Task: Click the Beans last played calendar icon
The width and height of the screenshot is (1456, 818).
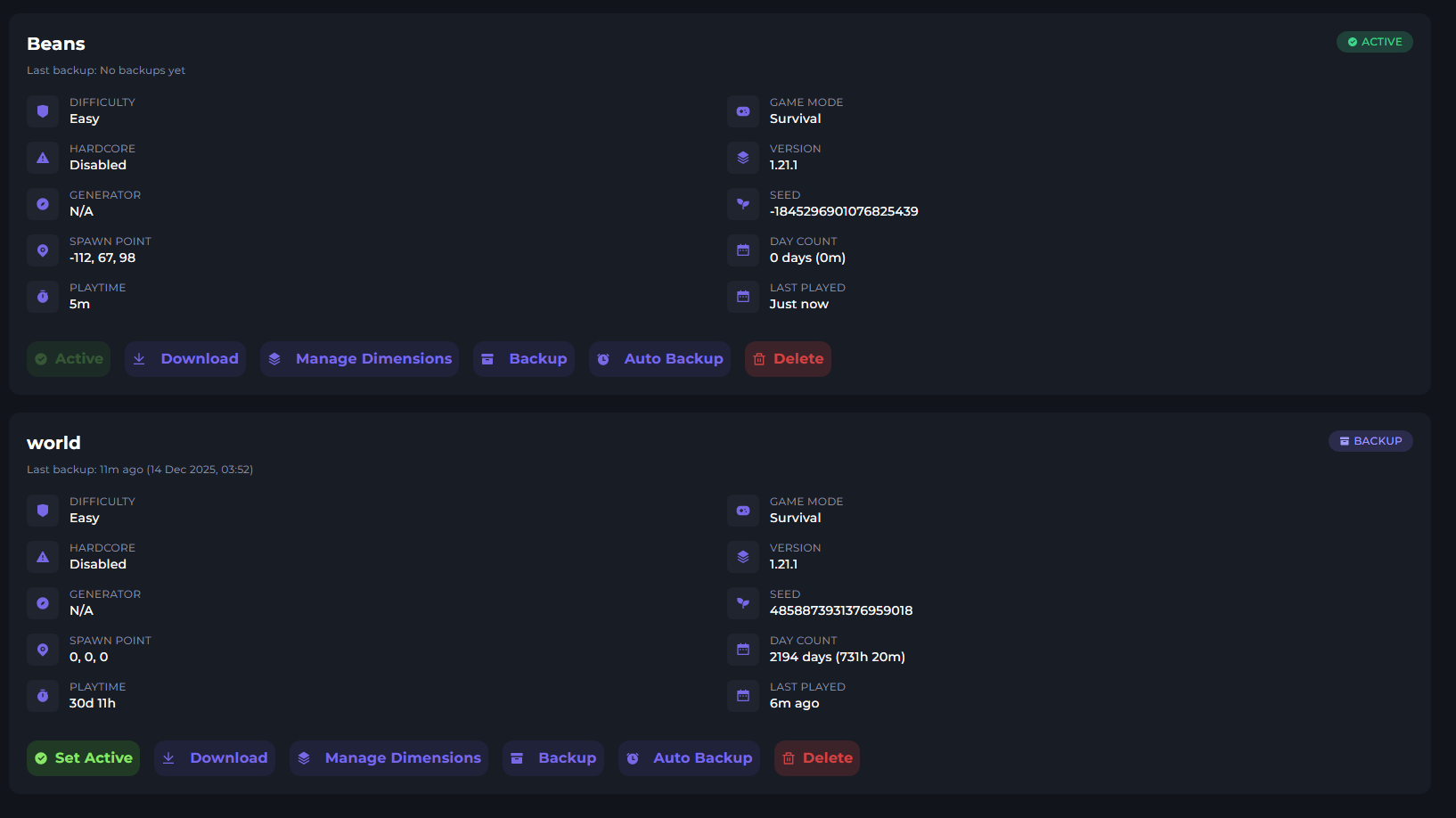Action: (743, 297)
